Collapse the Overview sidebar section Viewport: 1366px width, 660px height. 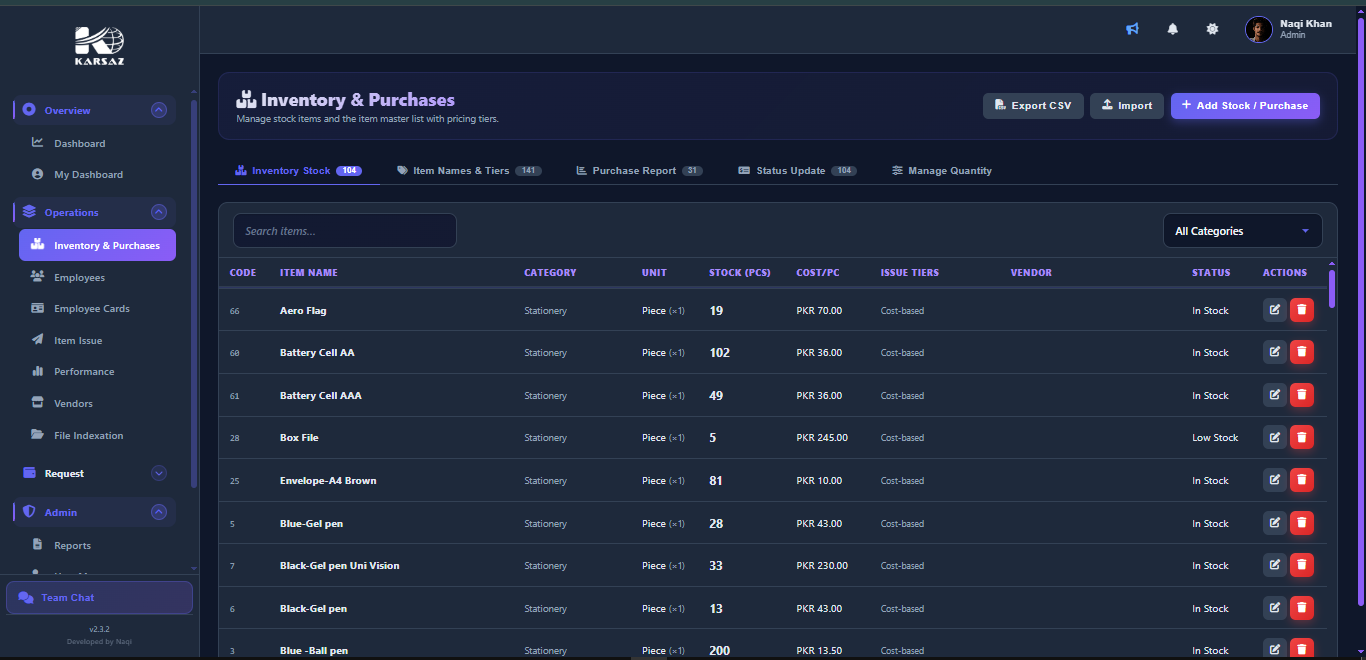[158, 110]
